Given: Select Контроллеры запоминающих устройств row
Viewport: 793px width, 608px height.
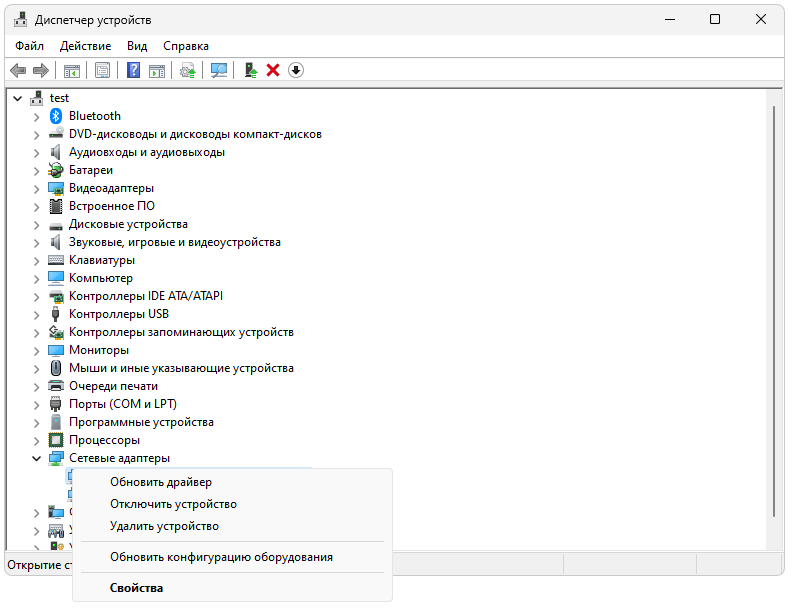Looking at the screenshot, I should tap(181, 332).
